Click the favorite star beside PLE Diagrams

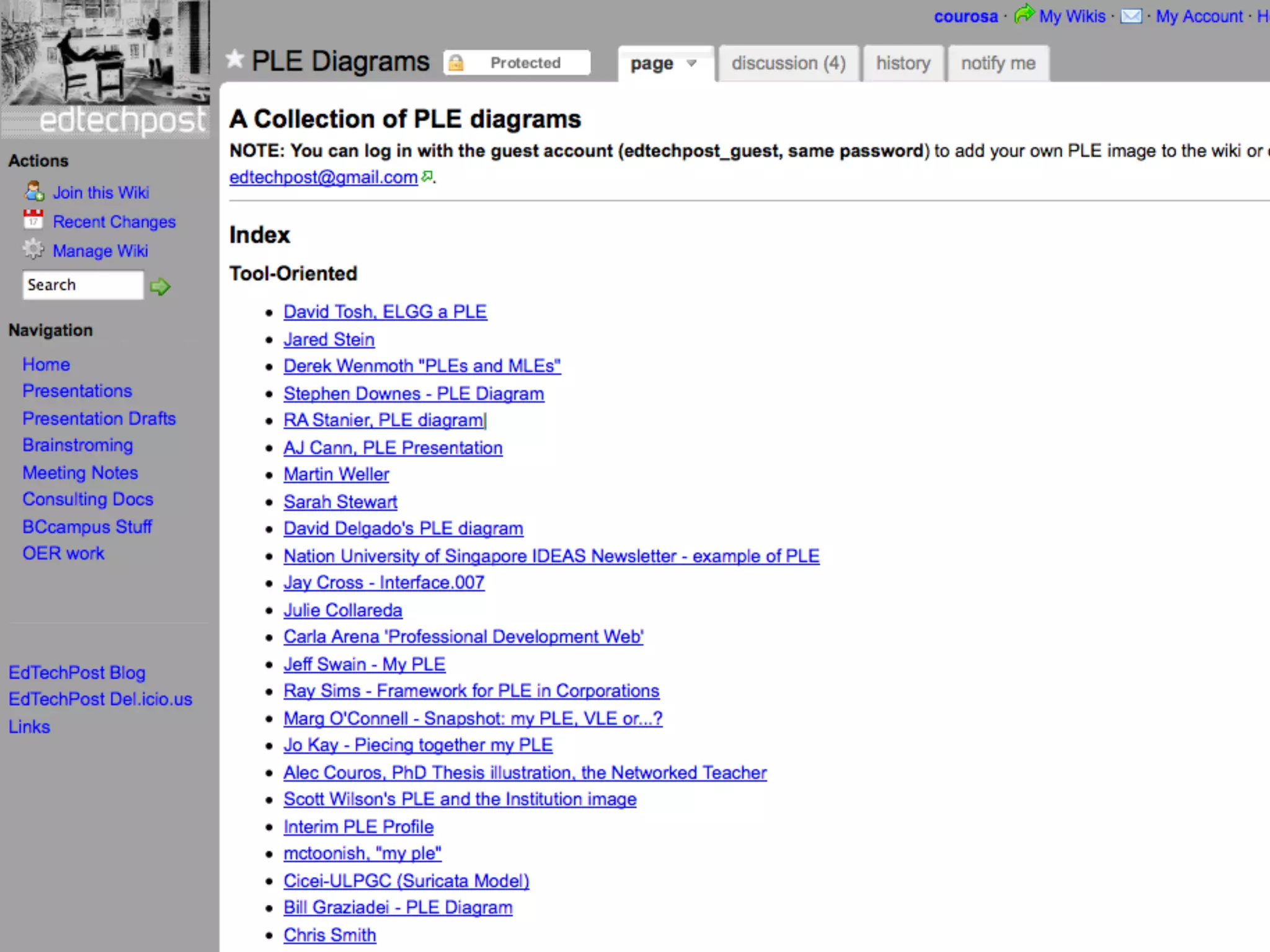pyautogui.click(x=235, y=59)
